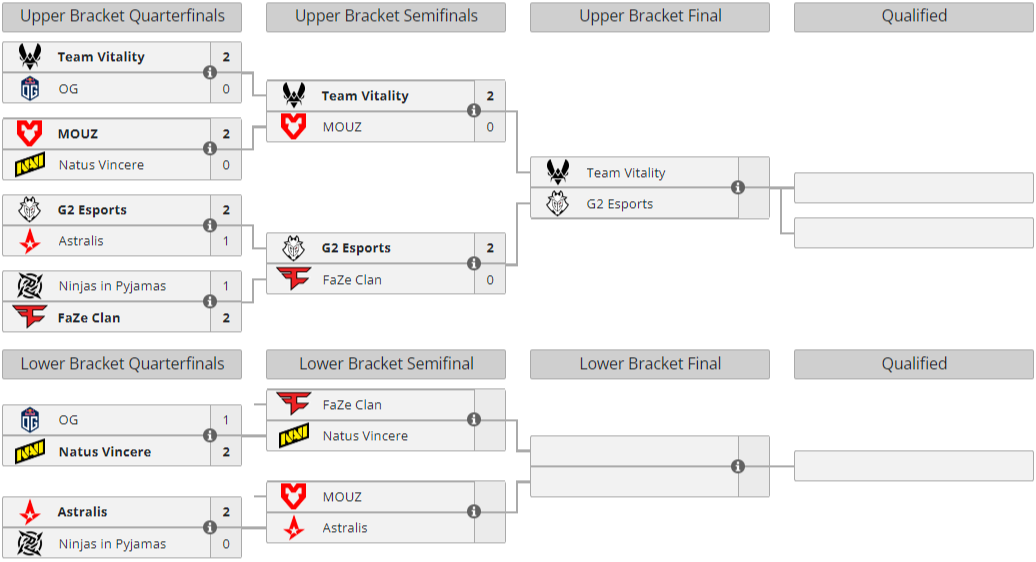This screenshot has height=562, width=1036.
Task: Click info icon for G2 vs Astralis quarterfinal
Action: tap(210, 225)
